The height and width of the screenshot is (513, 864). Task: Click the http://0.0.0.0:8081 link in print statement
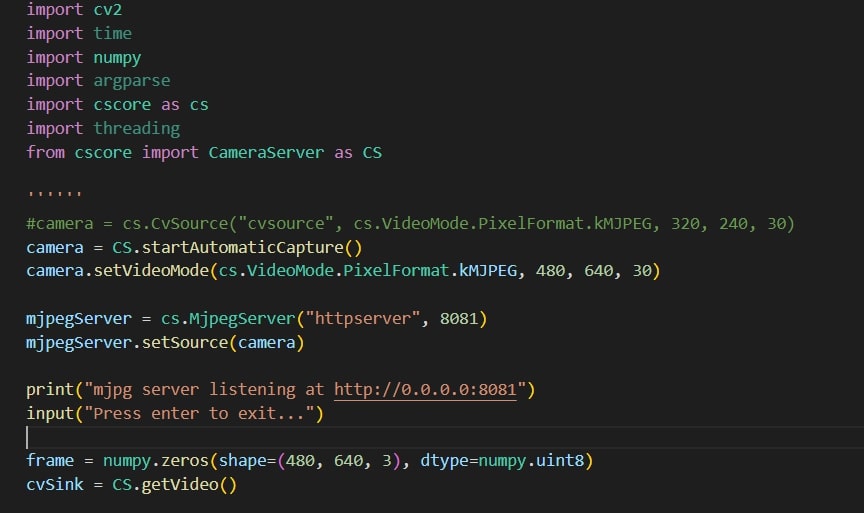425,390
